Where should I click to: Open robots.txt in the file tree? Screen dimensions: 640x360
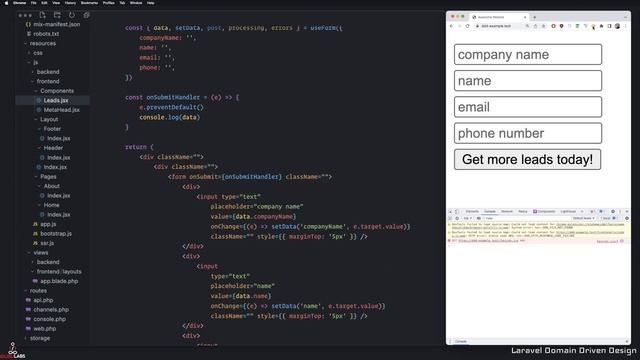tap(46, 34)
